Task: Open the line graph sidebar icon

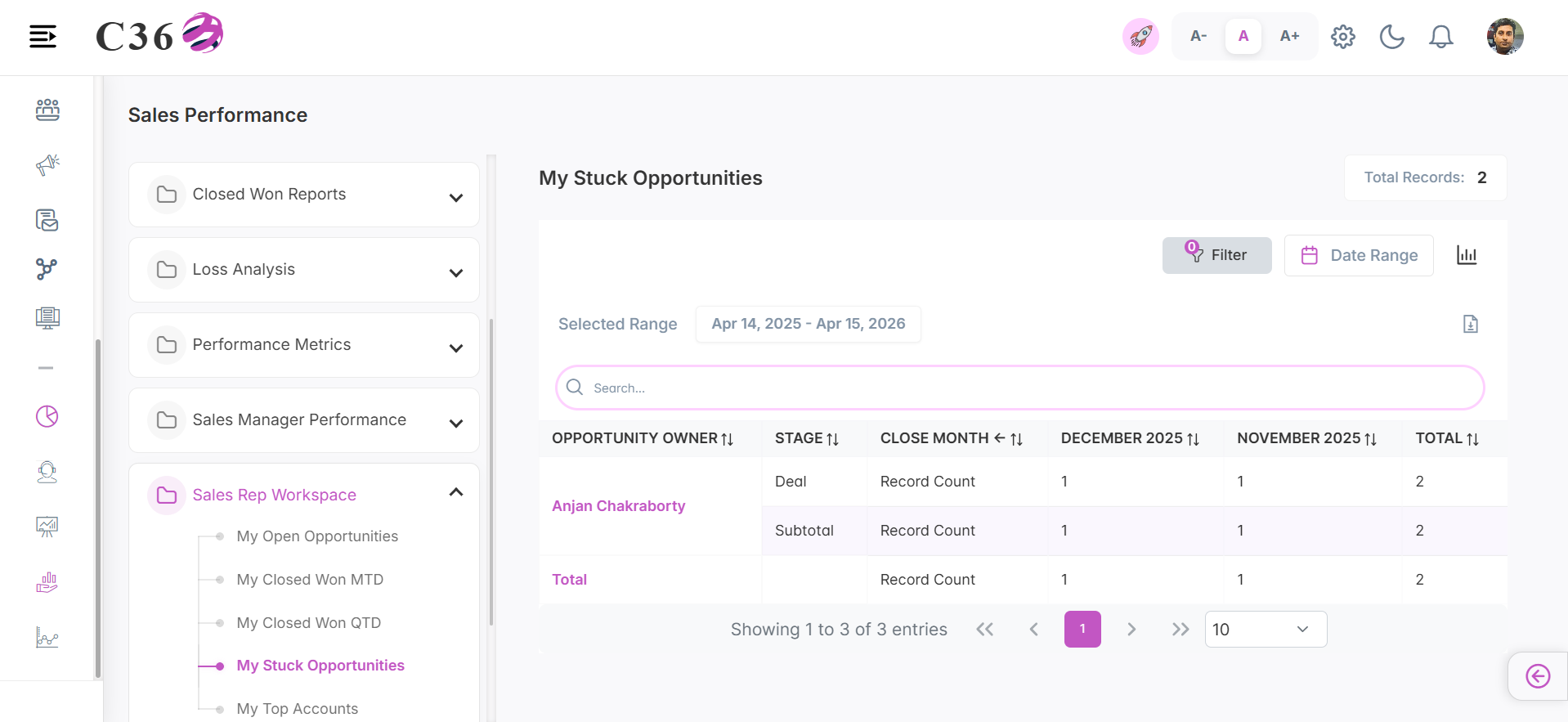Action: [47, 637]
